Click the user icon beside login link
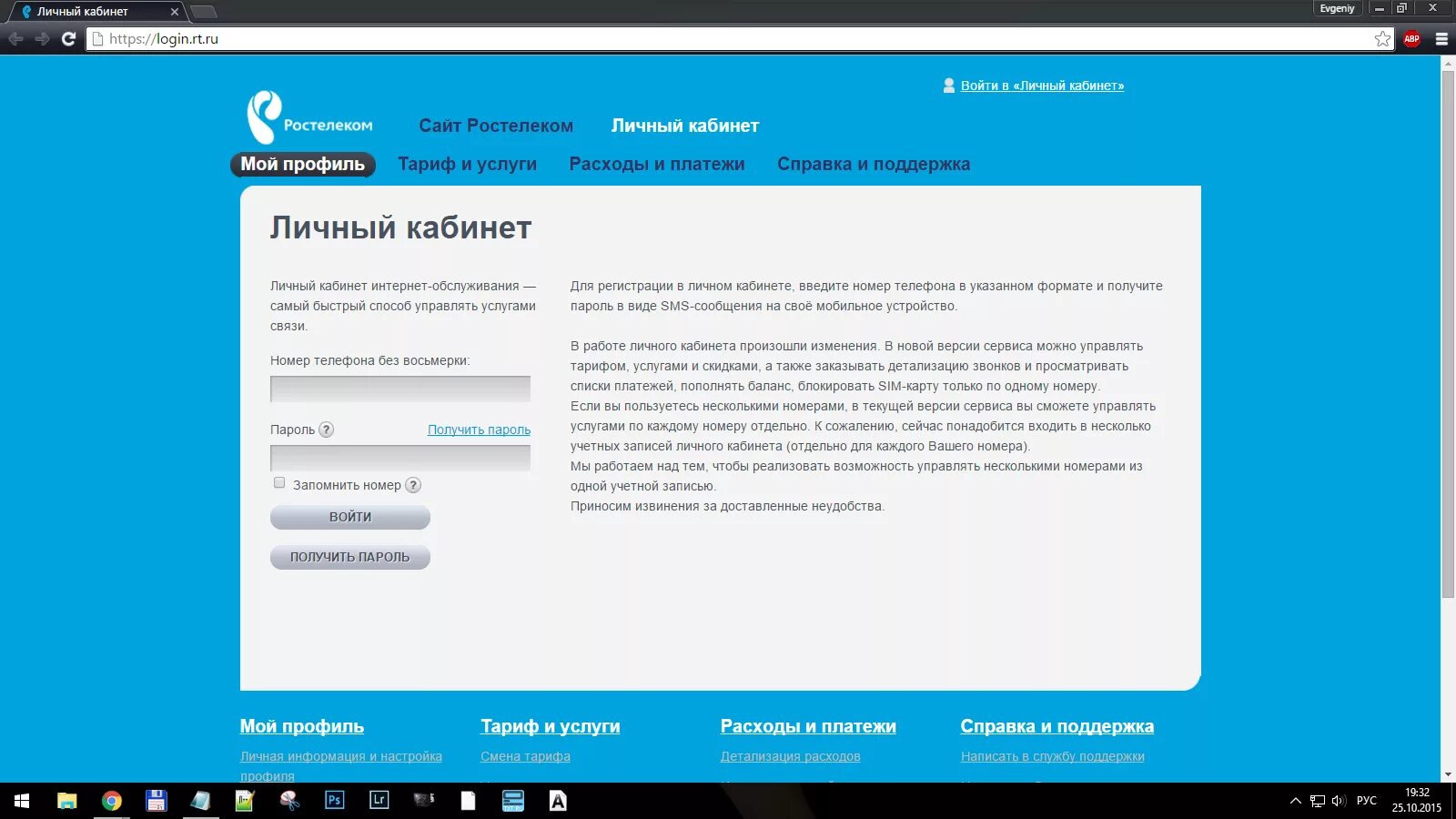 point(949,86)
